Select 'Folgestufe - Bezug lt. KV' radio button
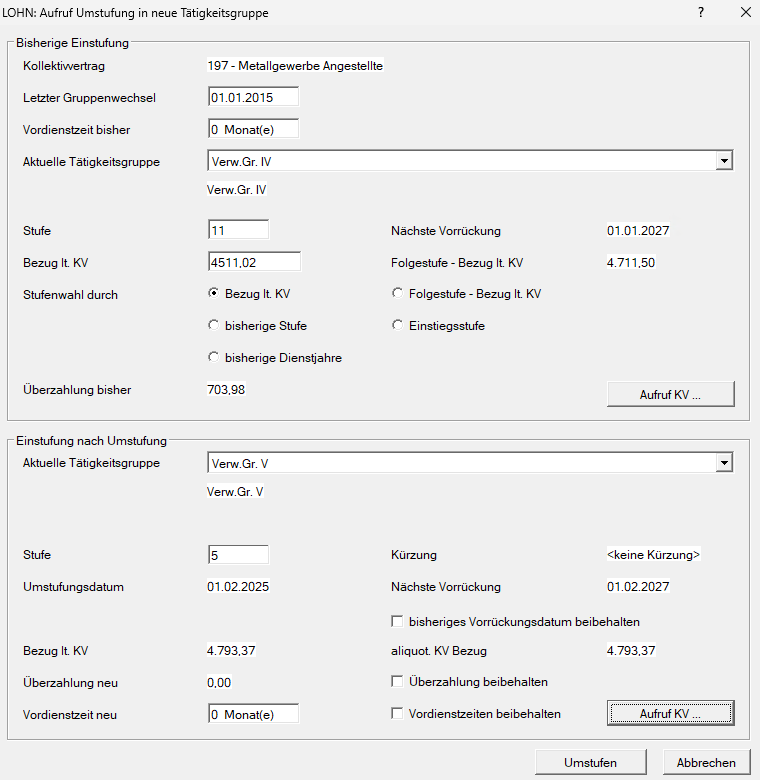This screenshot has height=780, width=760. [x=398, y=294]
